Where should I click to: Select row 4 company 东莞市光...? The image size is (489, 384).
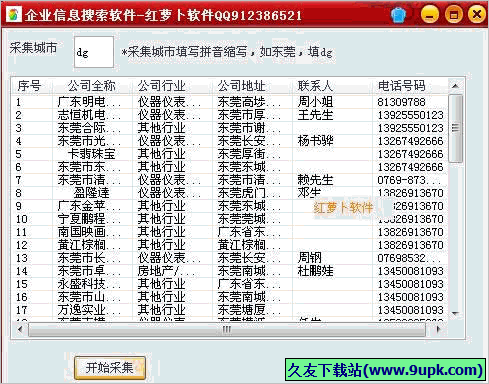coord(89,141)
